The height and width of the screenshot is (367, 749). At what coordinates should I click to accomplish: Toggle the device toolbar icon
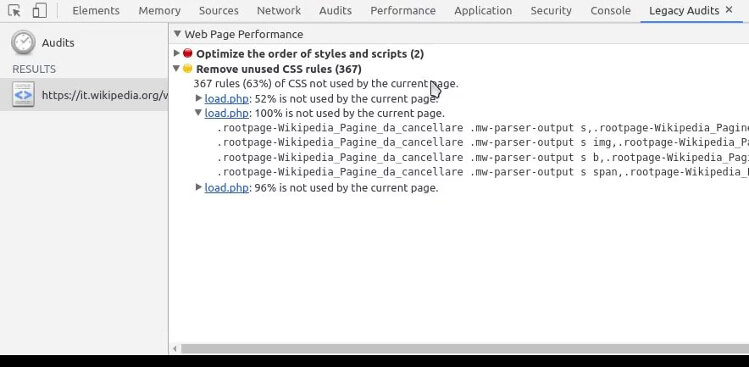(40, 11)
